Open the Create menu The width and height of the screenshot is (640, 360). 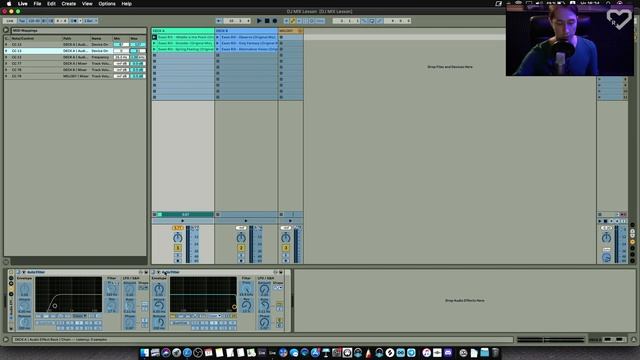pos(69,4)
